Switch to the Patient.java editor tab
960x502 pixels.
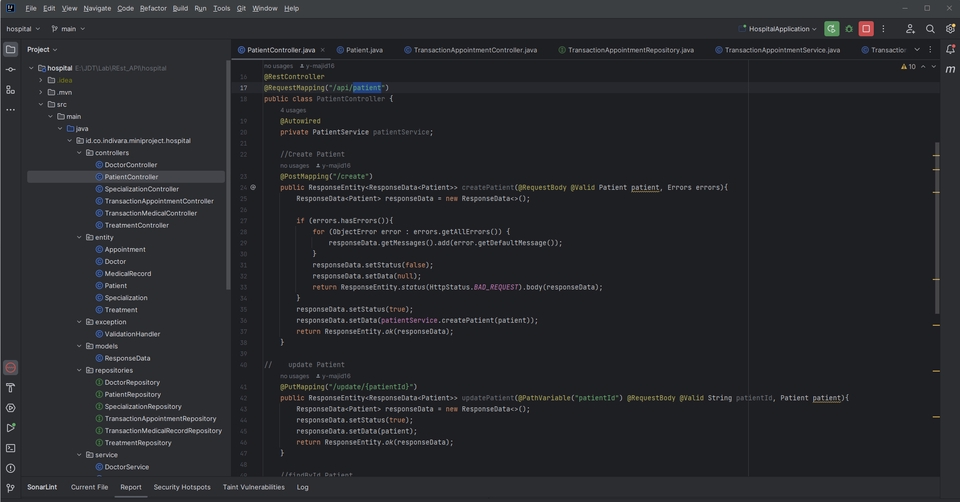pyautogui.click(x=363, y=49)
